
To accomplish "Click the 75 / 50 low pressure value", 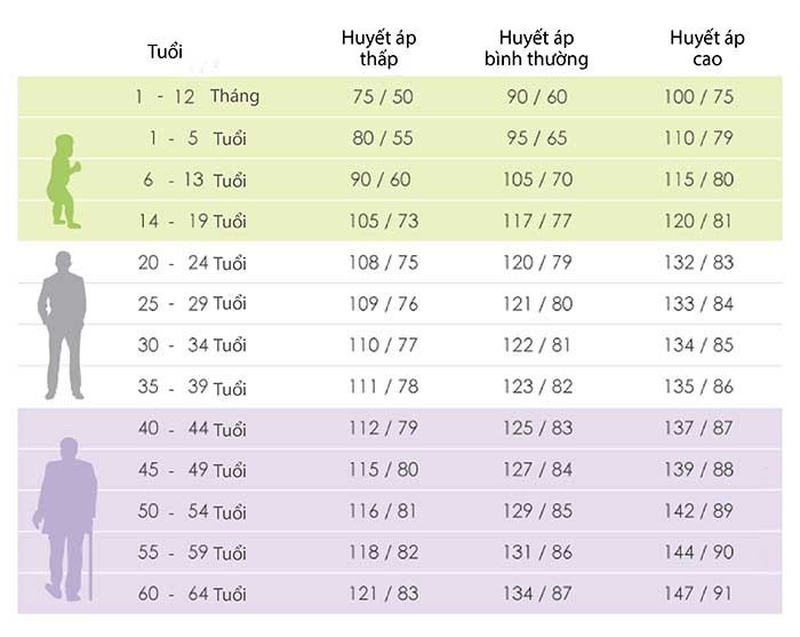I will pos(383,97).
